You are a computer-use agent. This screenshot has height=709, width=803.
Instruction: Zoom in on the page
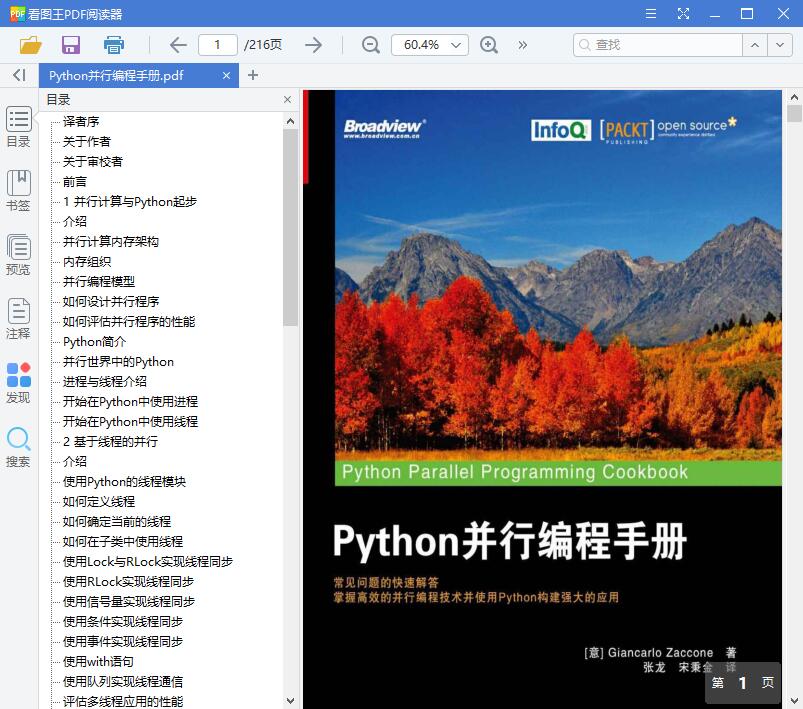tap(489, 45)
